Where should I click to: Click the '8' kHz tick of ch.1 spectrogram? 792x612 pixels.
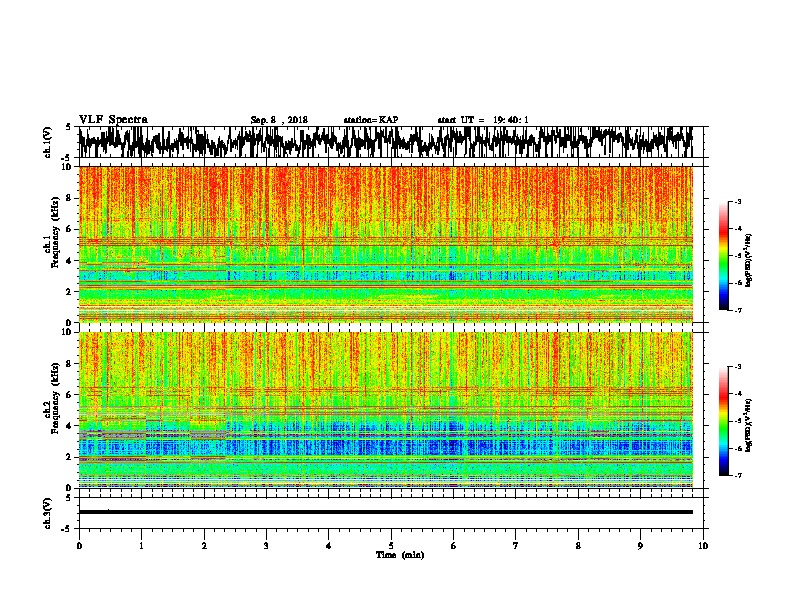70,198
